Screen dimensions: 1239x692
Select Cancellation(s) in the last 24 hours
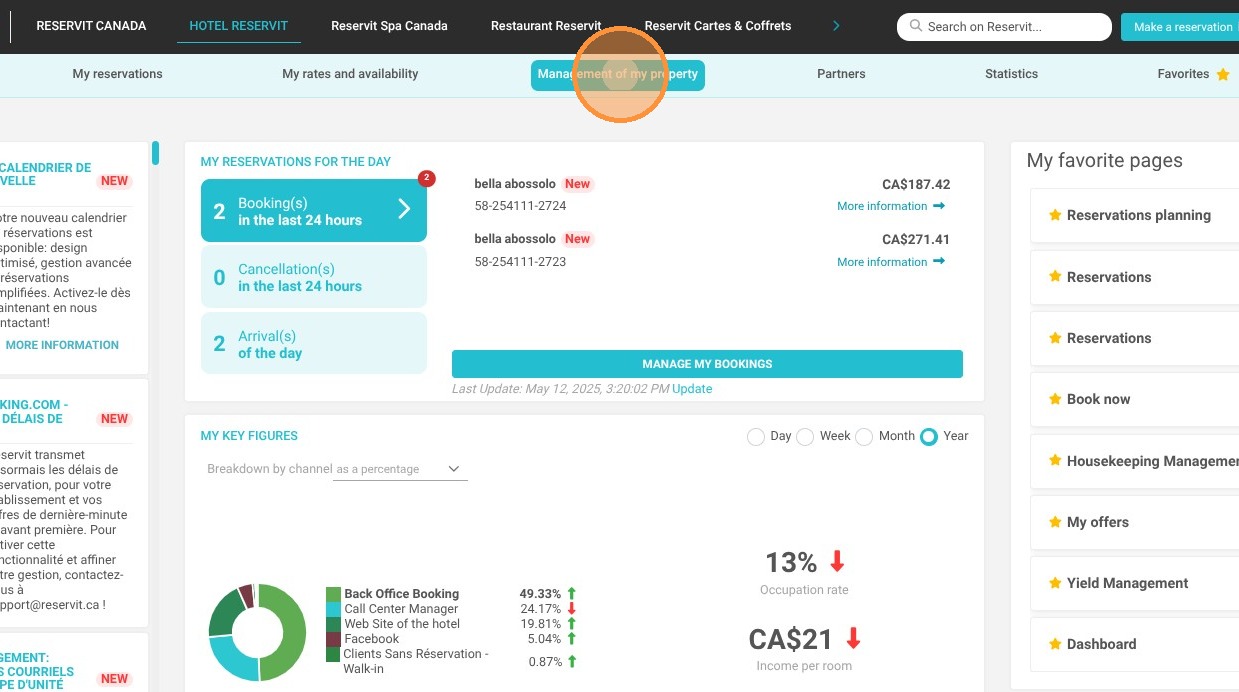point(314,277)
